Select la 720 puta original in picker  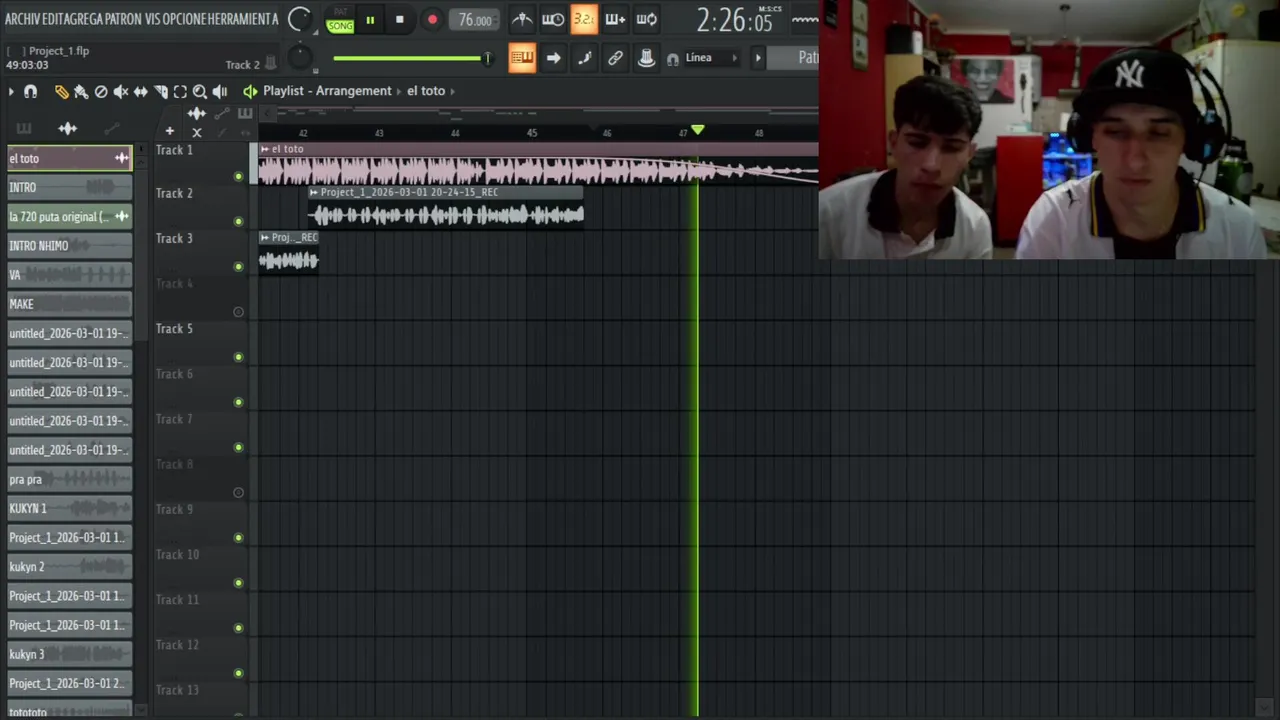point(70,216)
